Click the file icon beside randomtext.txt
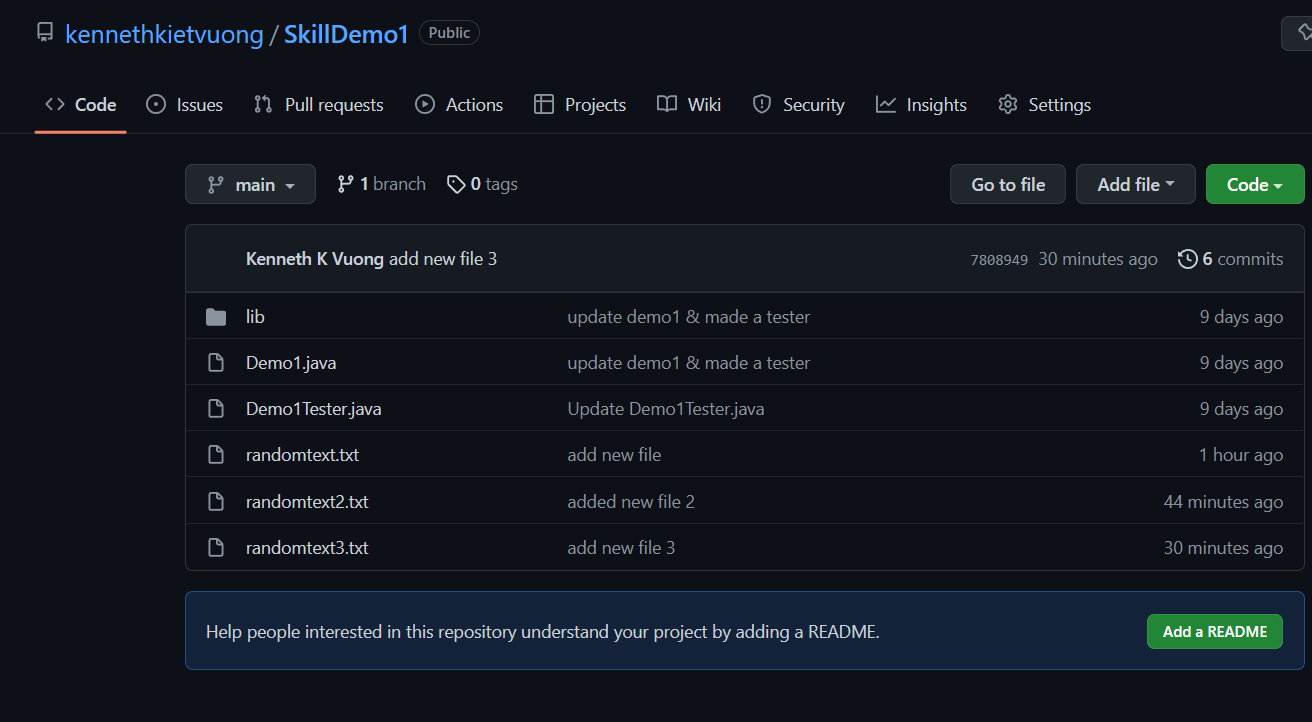This screenshot has width=1312, height=722. [216, 455]
